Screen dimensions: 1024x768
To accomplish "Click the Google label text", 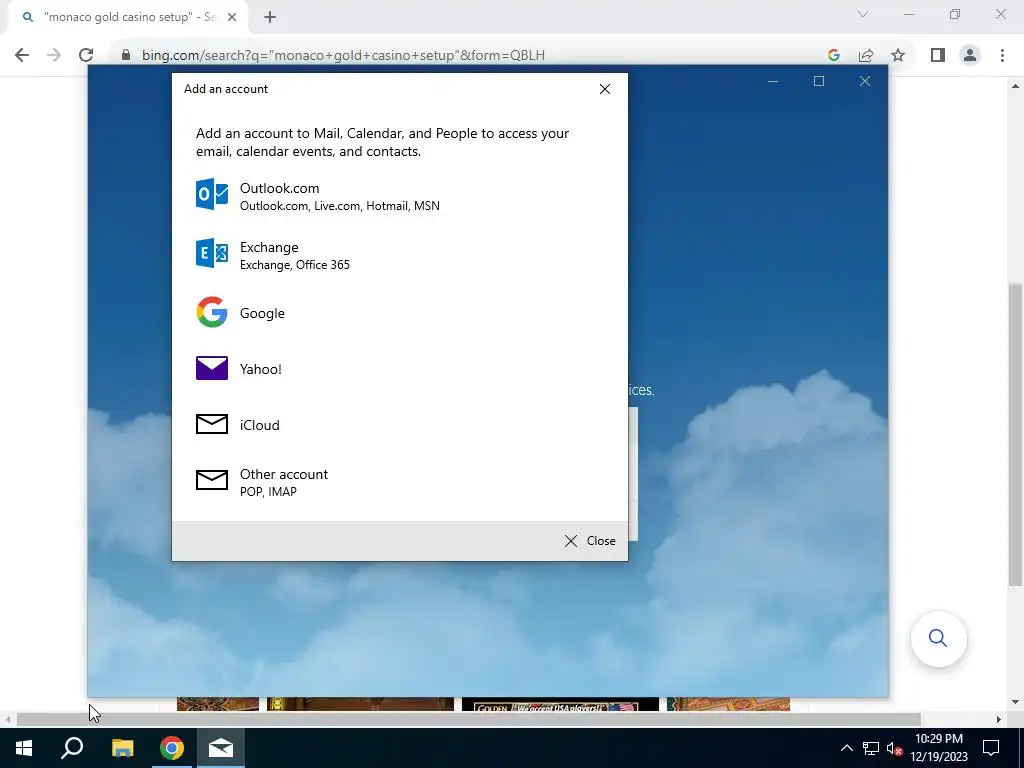I will [262, 313].
